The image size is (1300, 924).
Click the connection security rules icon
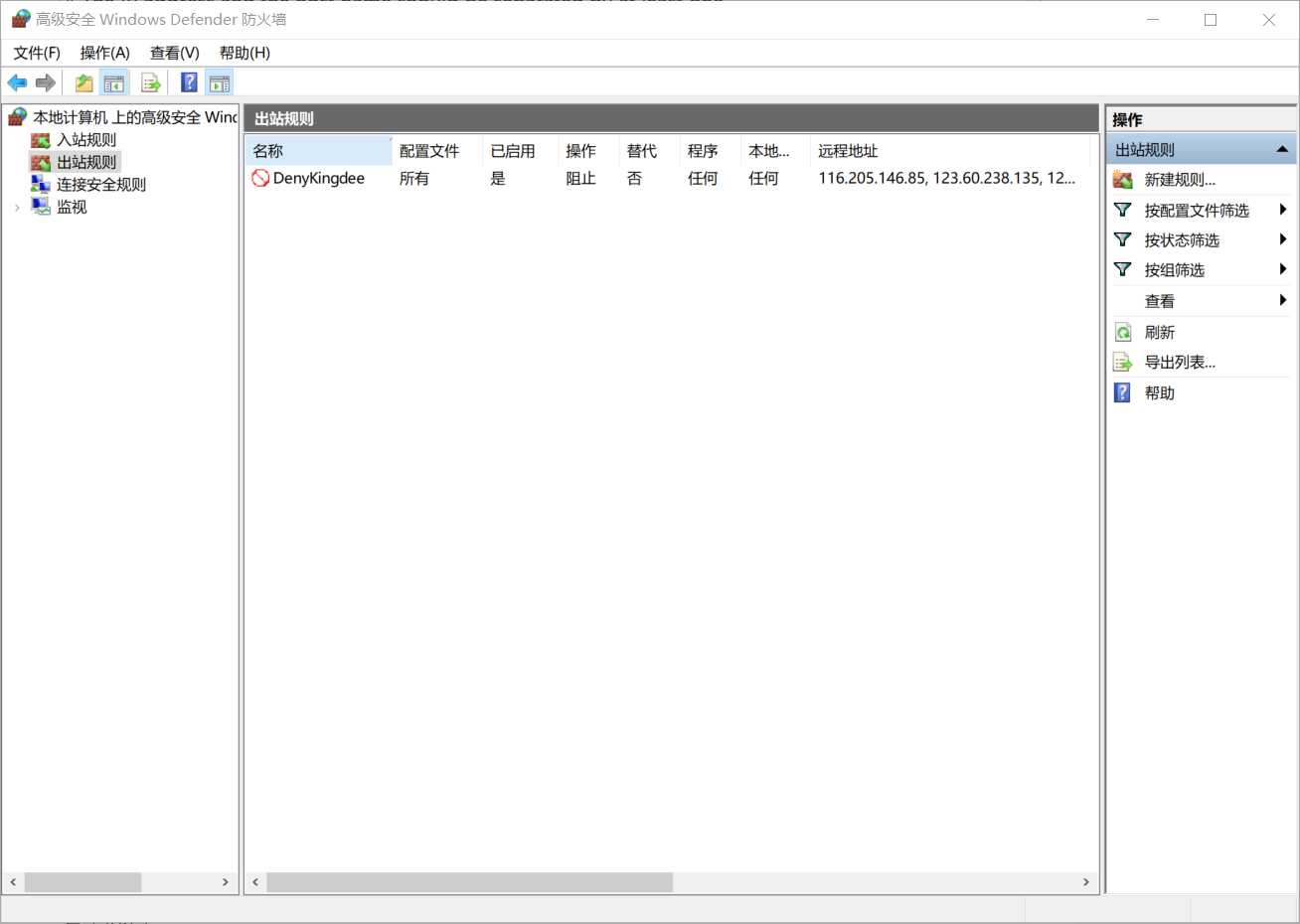coord(41,184)
